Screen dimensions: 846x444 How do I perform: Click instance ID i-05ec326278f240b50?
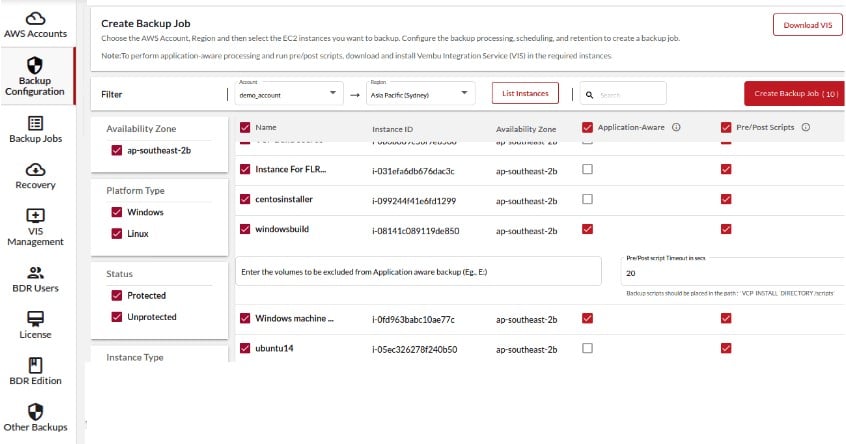click(x=414, y=350)
